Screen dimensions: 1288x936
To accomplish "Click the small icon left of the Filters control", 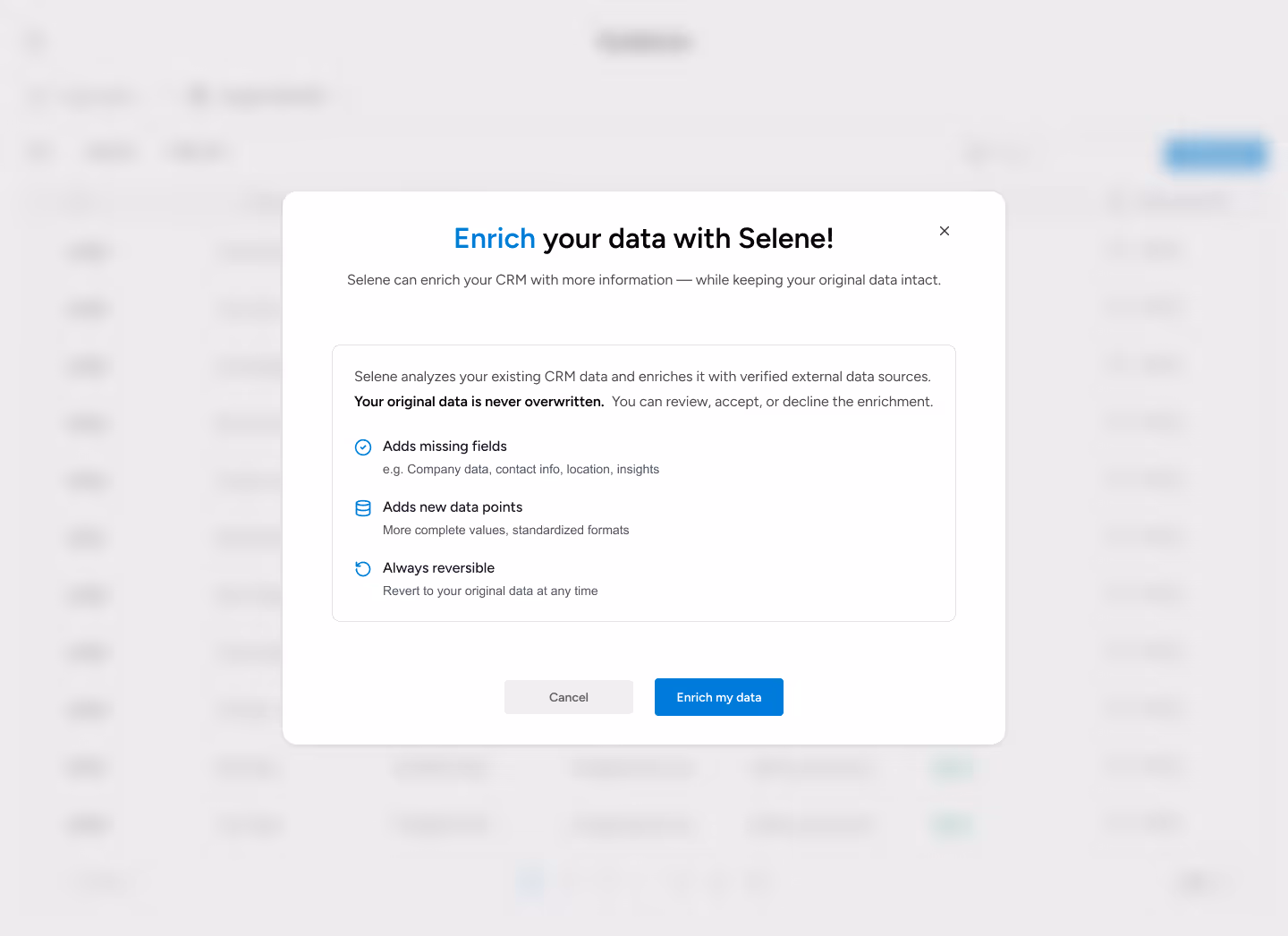I will (39, 152).
